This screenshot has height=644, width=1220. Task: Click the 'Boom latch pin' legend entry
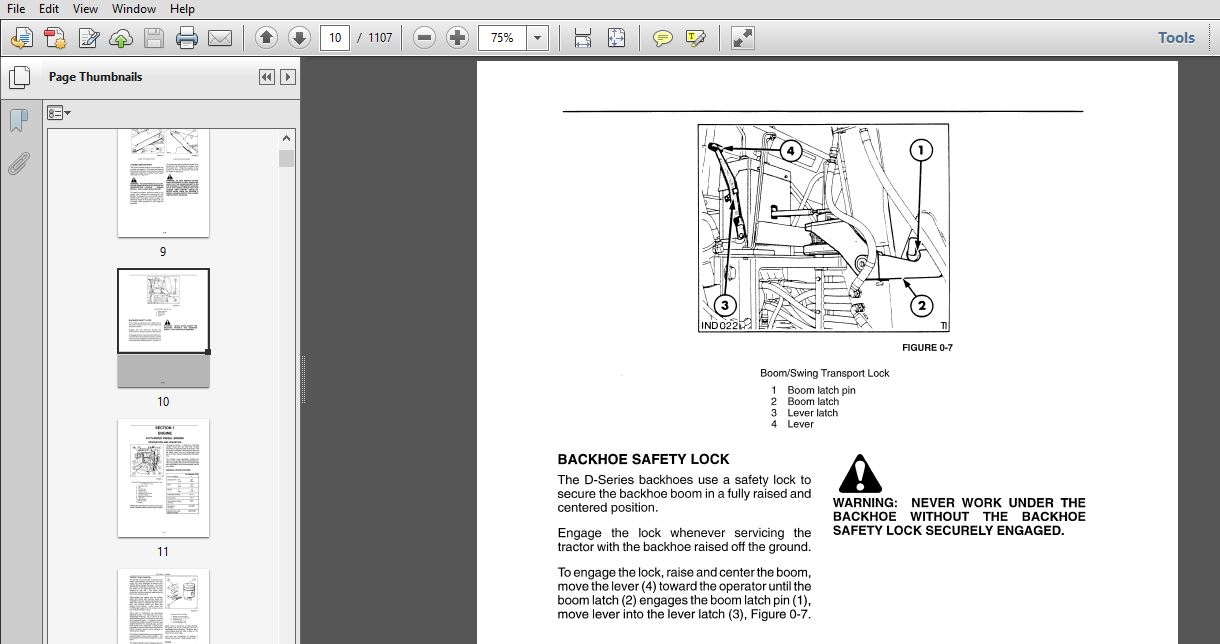click(x=821, y=390)
